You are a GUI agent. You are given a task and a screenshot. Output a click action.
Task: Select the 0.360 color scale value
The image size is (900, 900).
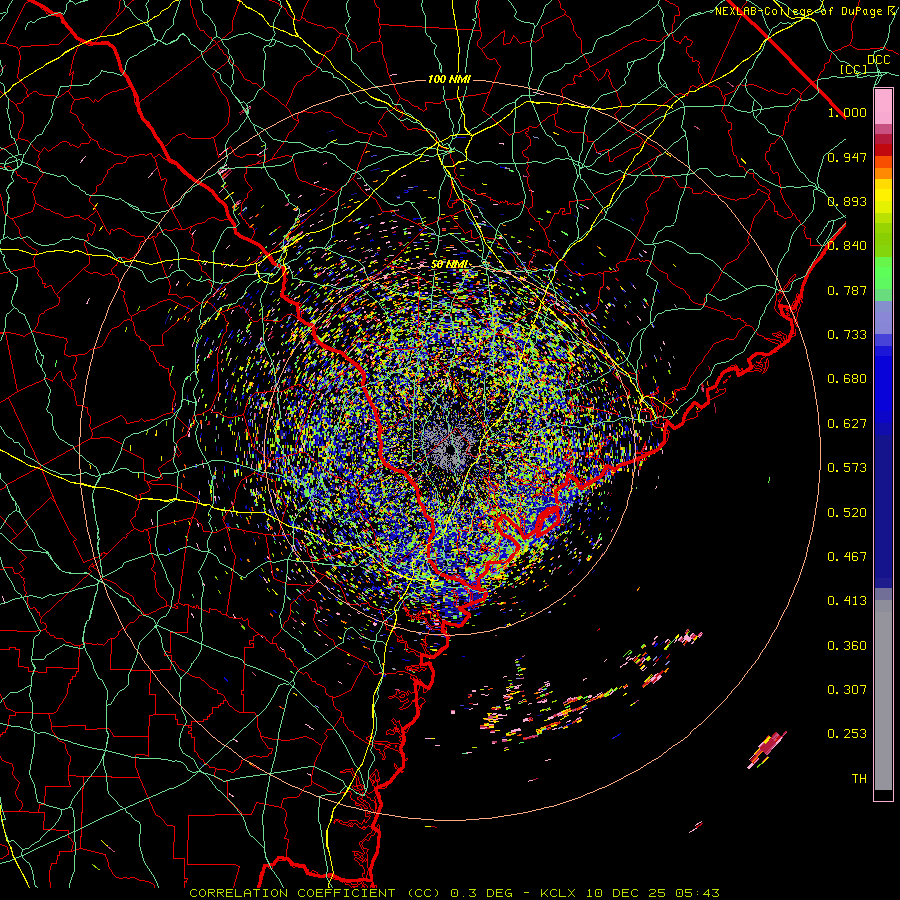(x=847, y=646)
